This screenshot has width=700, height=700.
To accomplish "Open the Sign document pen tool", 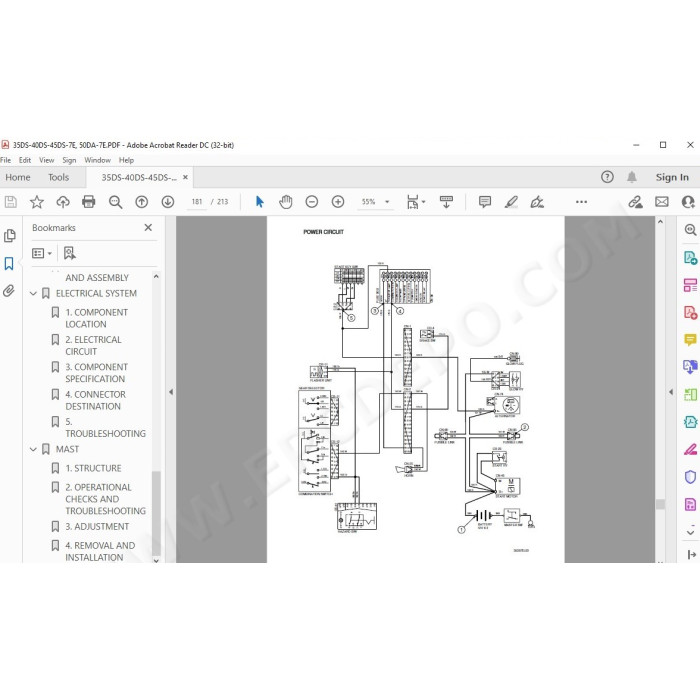I will coord(537,202).
